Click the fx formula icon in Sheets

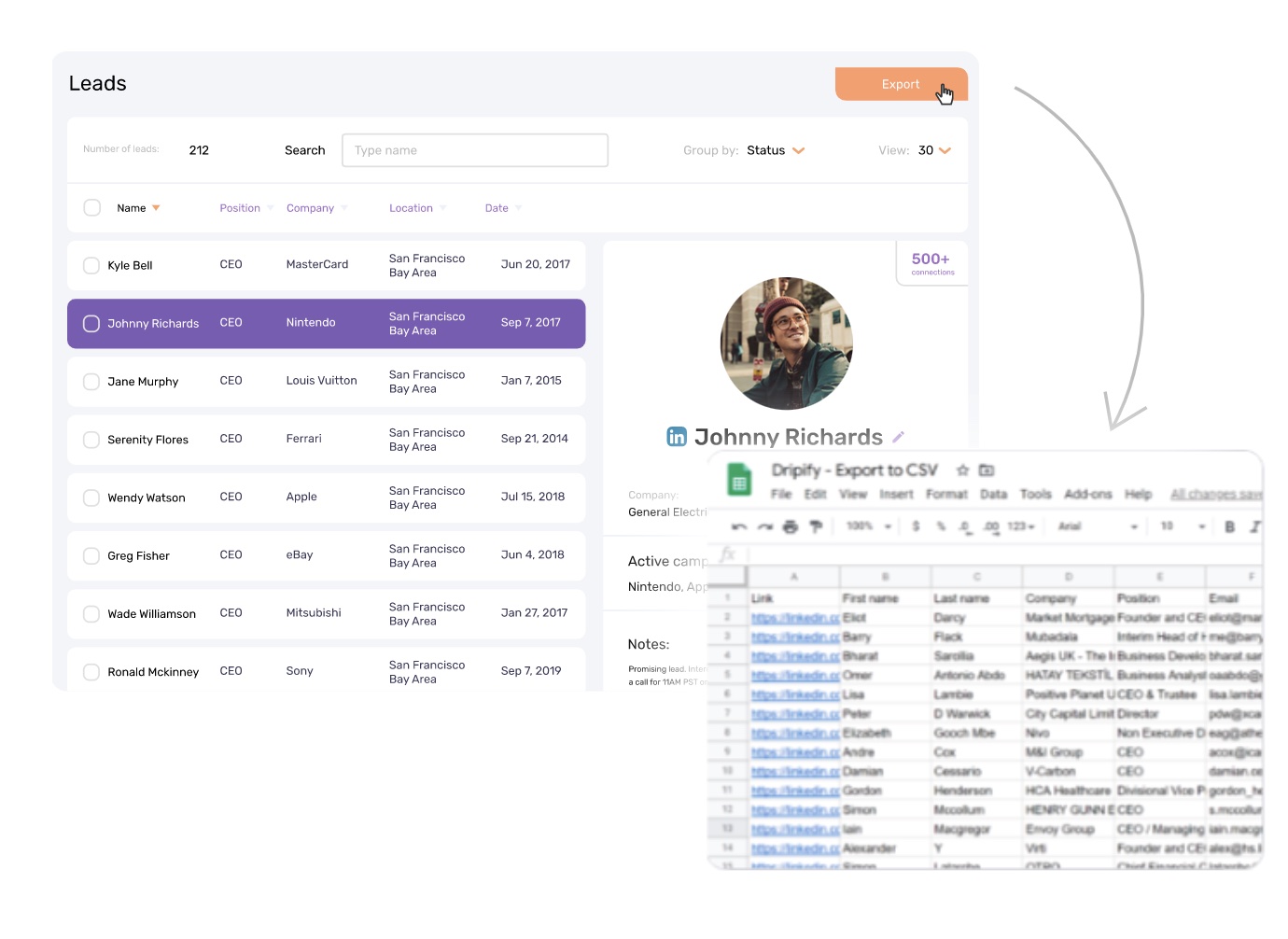coord(728,554)
